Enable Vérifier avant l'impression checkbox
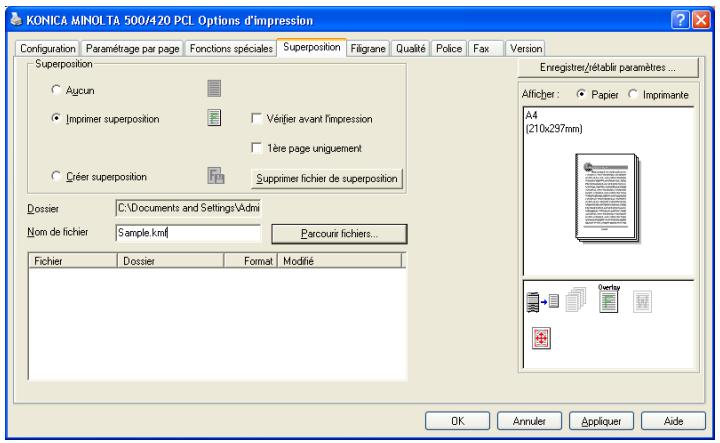The width and height of the screenshot is (720, 443). pos(257,118)
